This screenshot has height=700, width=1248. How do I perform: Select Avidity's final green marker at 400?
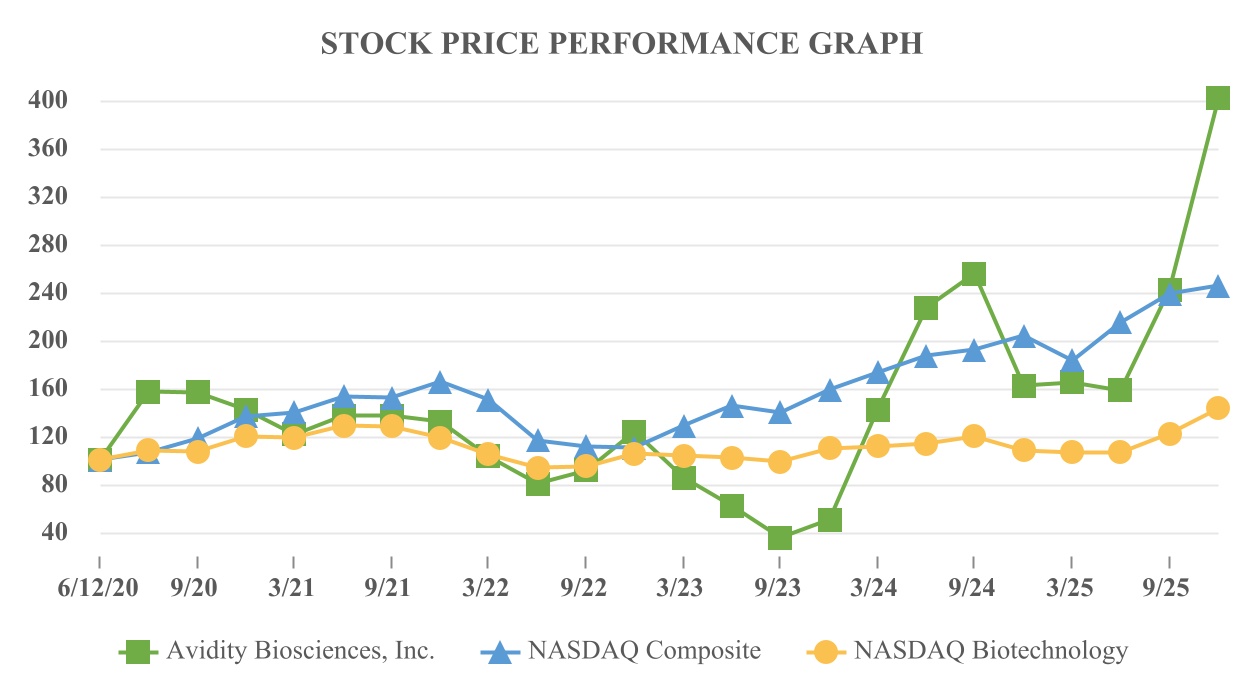tap(1217, 97)
